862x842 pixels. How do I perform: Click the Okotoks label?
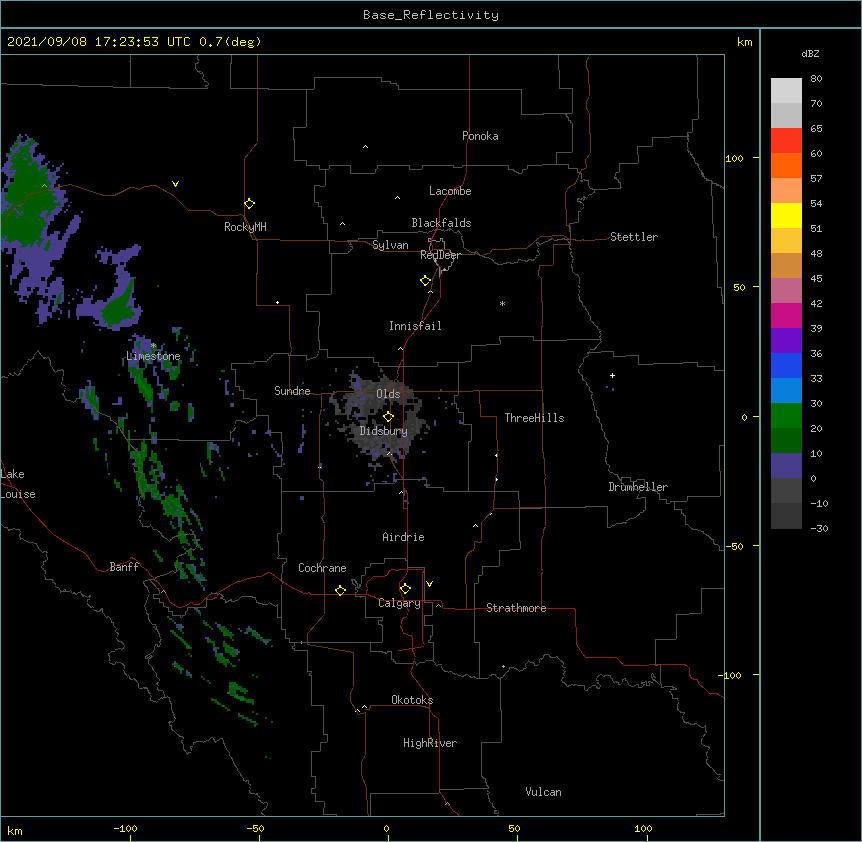coord(412,700)
